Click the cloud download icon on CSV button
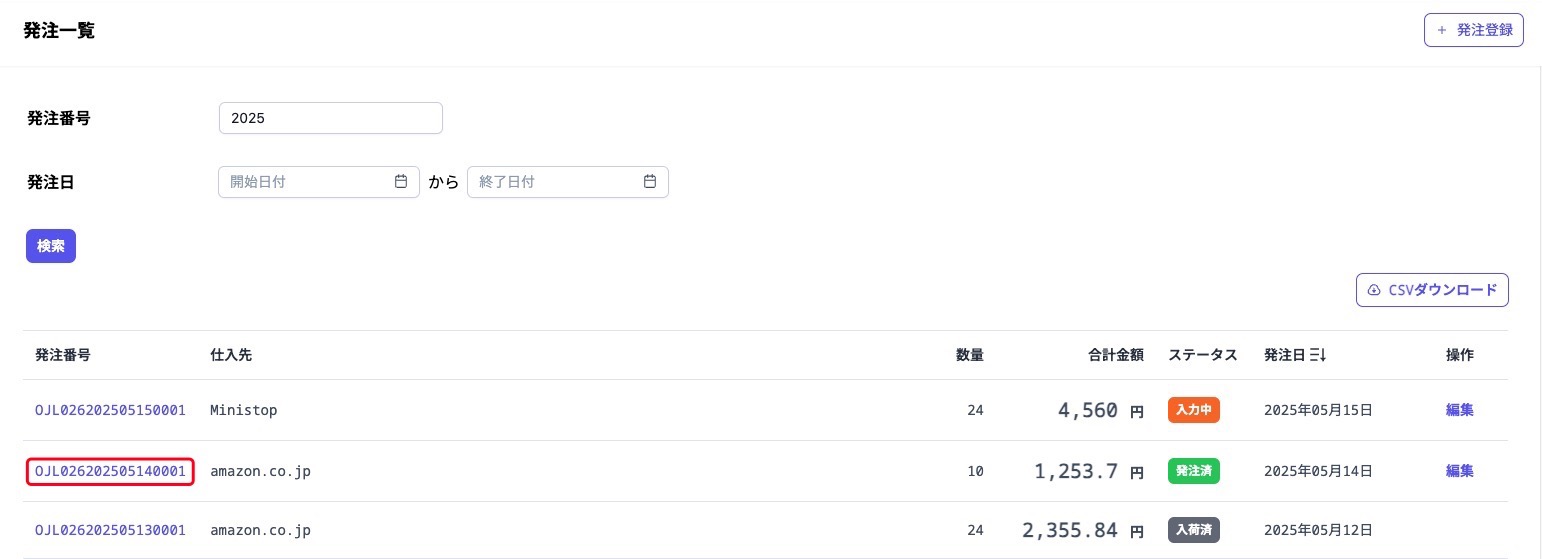 tap(1374, 290)
